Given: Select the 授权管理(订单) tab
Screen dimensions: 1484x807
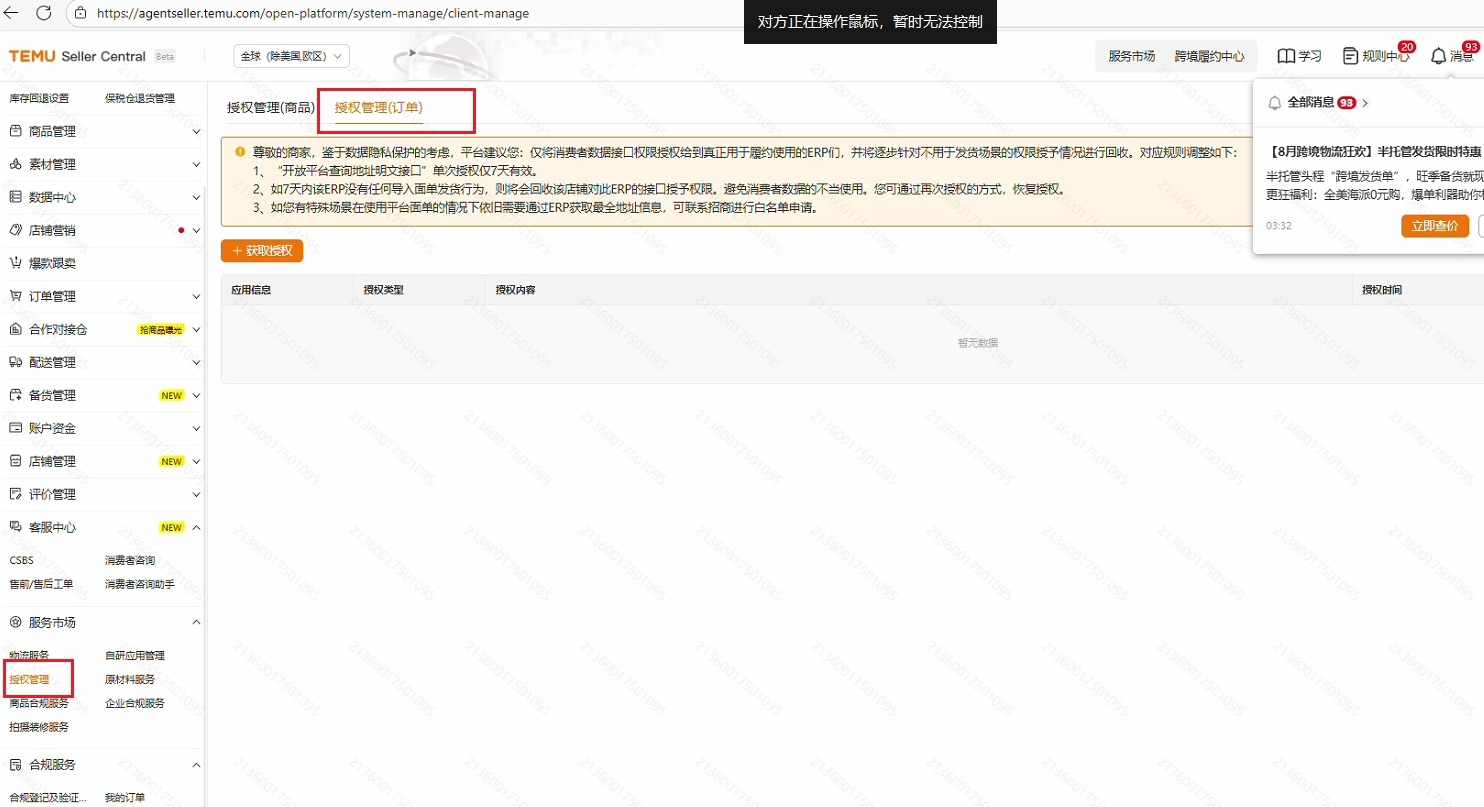Looking at the screenshot, I should pyautogui.click(x=378, y=107).
